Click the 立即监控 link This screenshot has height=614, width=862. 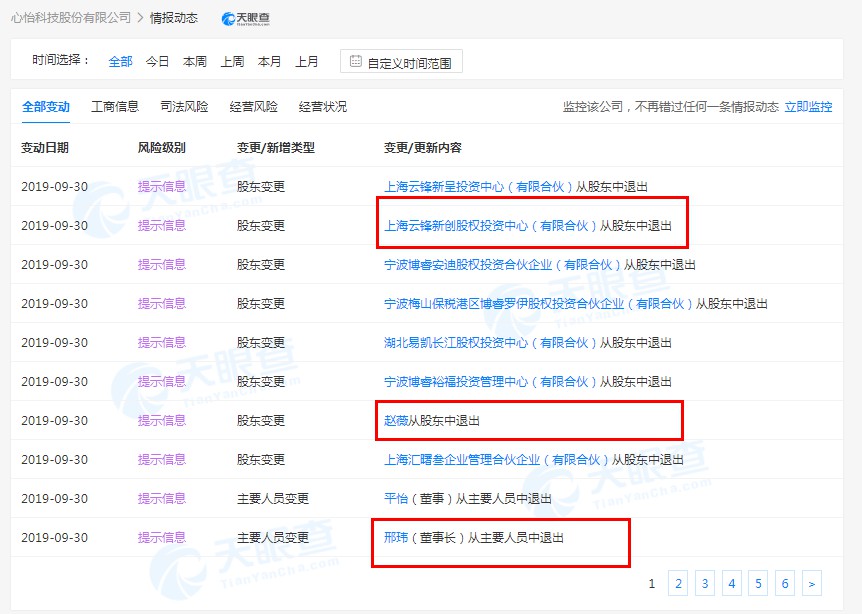[808, 107]
